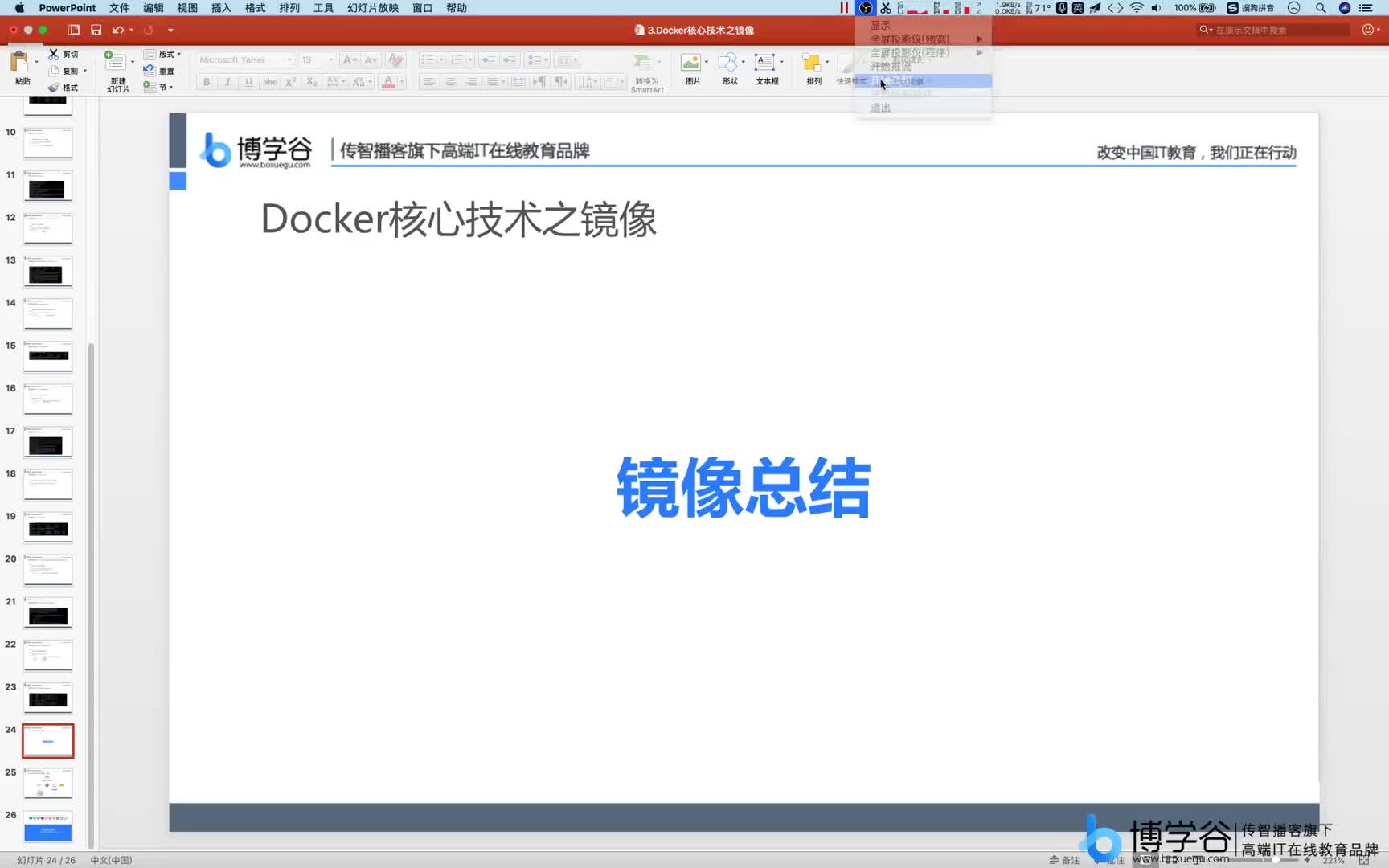Click the language indicator 中文(中国)
The height and width of the screenshot is (868, 1389).
pos(111,860)
